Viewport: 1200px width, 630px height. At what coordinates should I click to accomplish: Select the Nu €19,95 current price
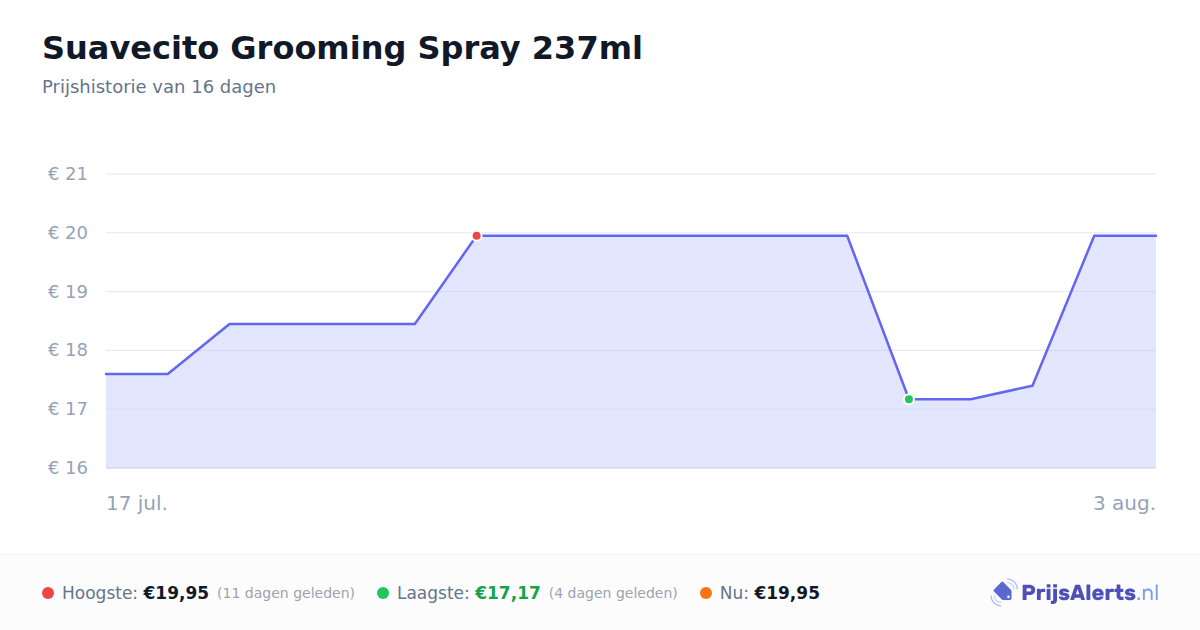(x=787, y=593)
